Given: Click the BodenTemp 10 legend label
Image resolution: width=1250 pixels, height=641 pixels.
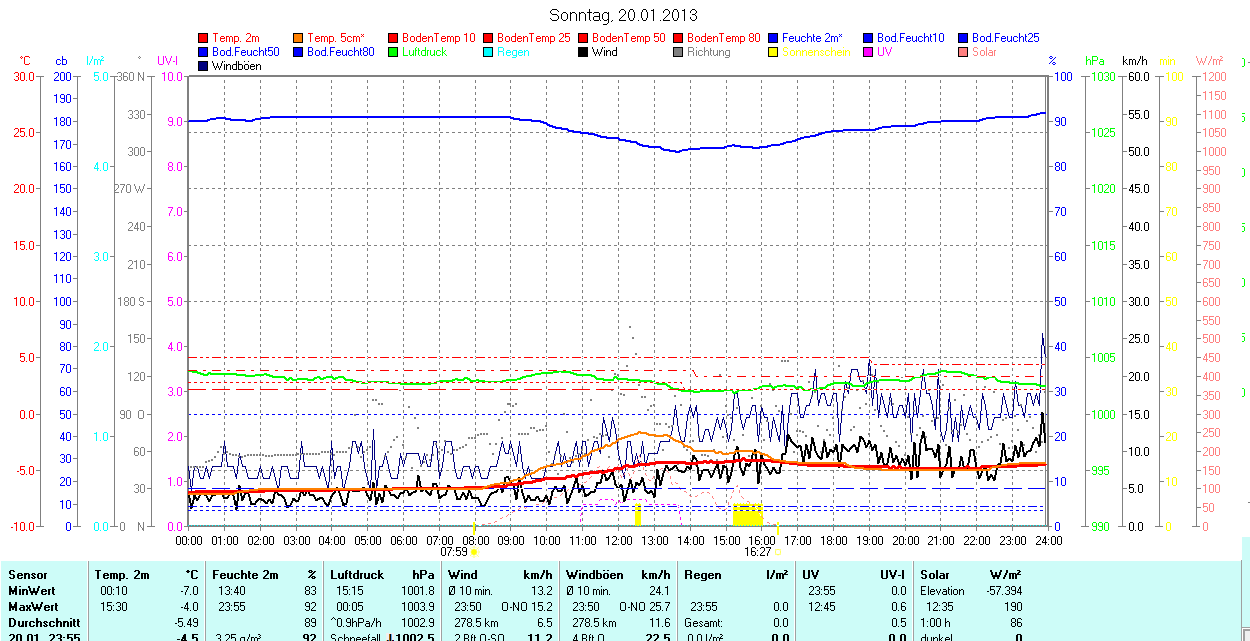Looking at the screenshot, I should tap(438, 38).
